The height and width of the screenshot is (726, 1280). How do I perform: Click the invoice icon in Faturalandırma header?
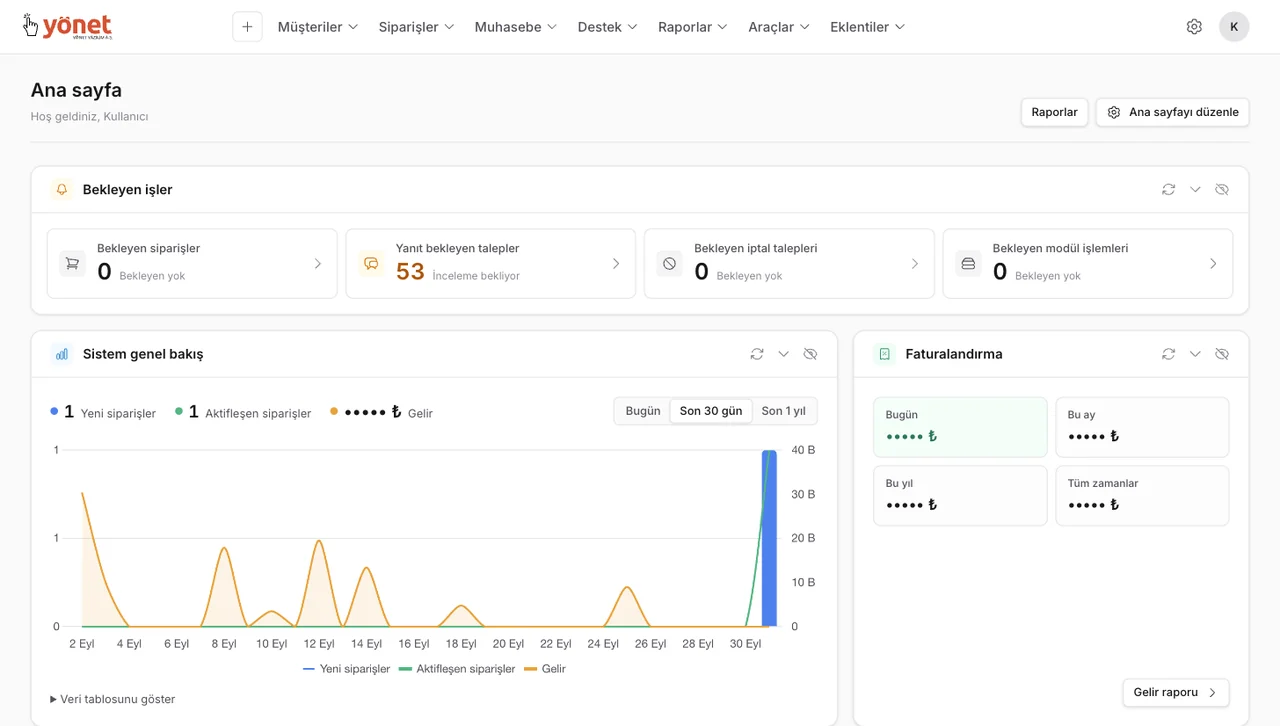click(x=884, y=354)
